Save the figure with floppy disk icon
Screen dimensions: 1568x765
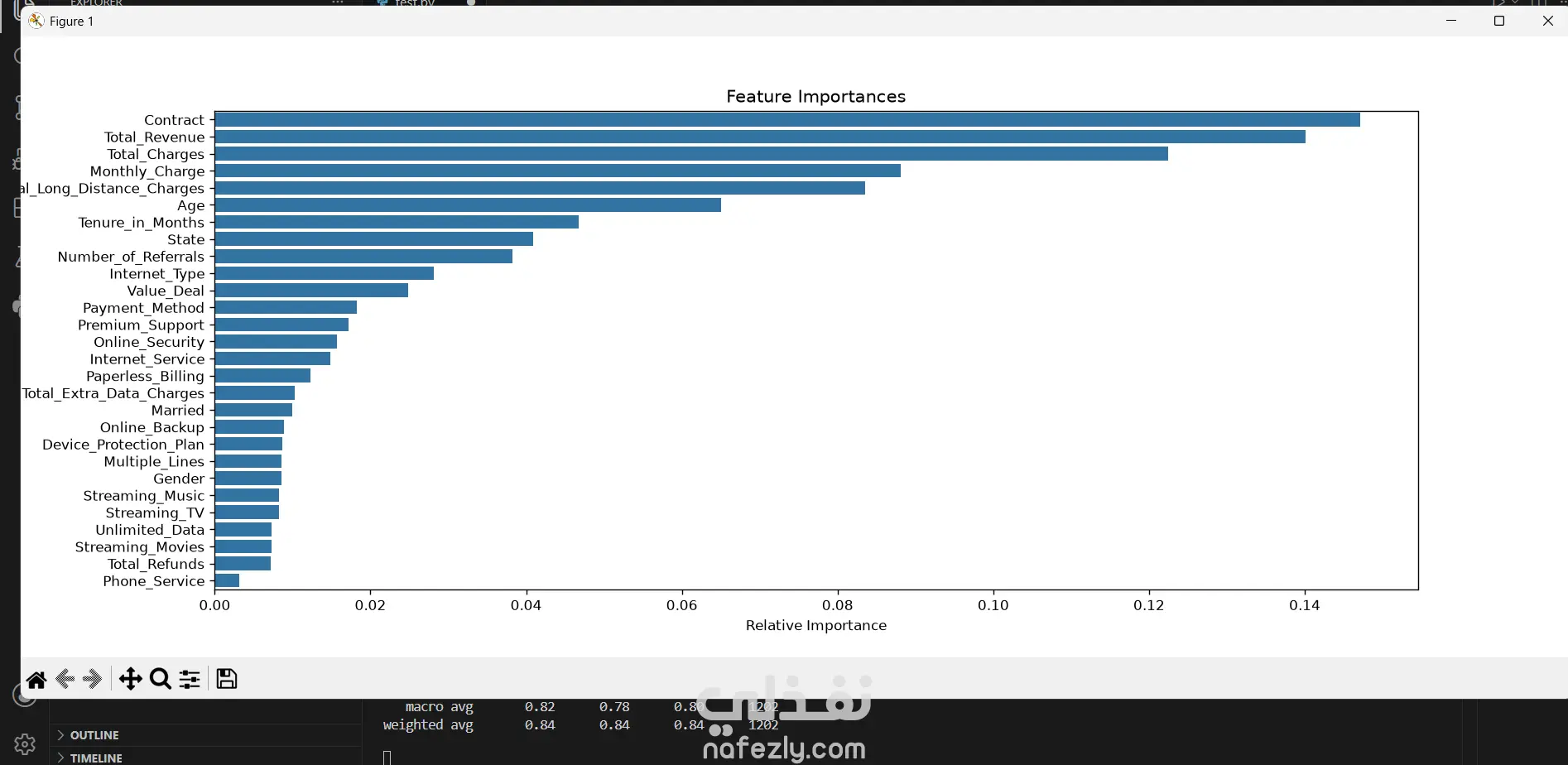click(x=227, y=679)
